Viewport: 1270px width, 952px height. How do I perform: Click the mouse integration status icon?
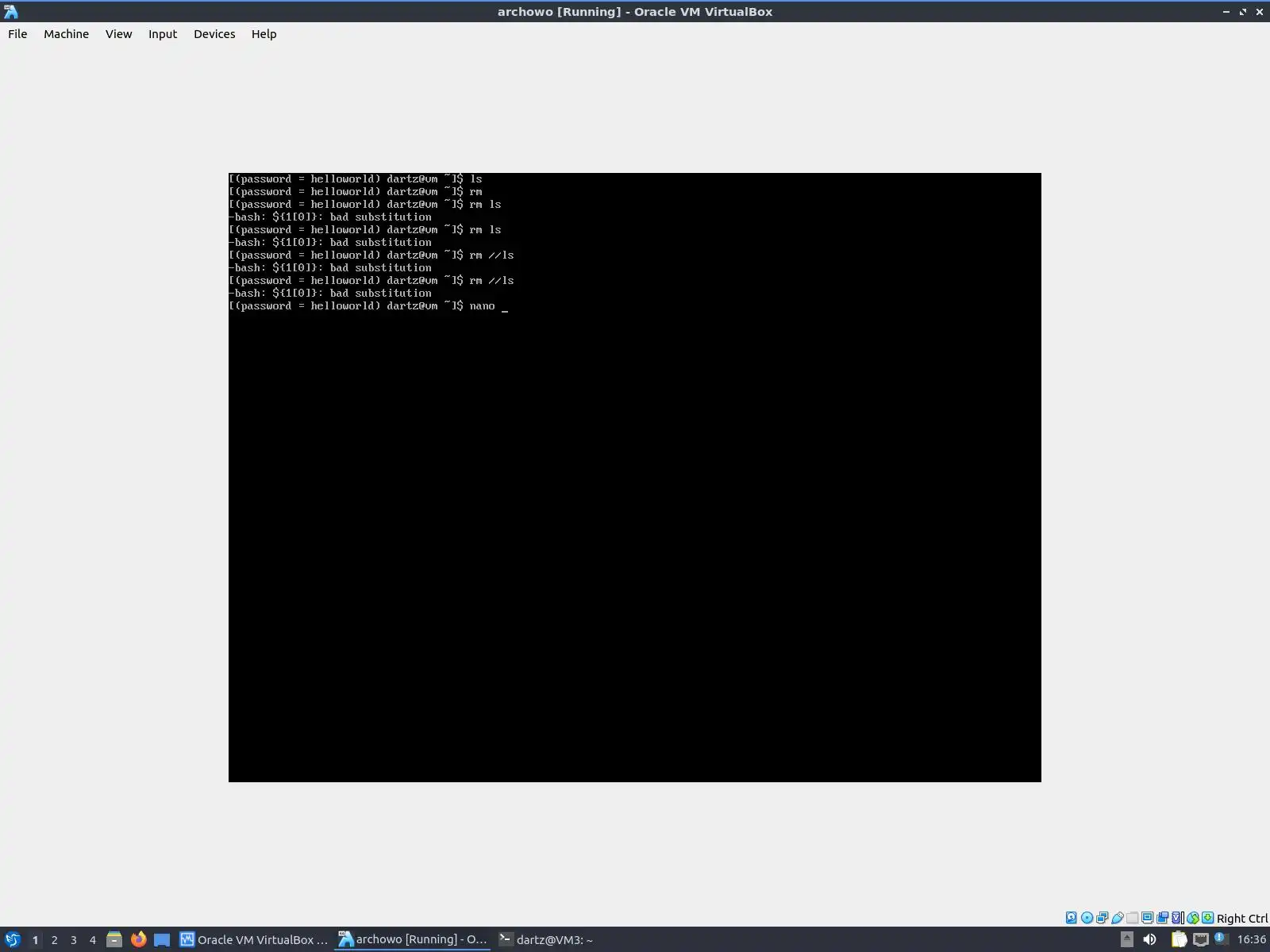(1193, 918)
